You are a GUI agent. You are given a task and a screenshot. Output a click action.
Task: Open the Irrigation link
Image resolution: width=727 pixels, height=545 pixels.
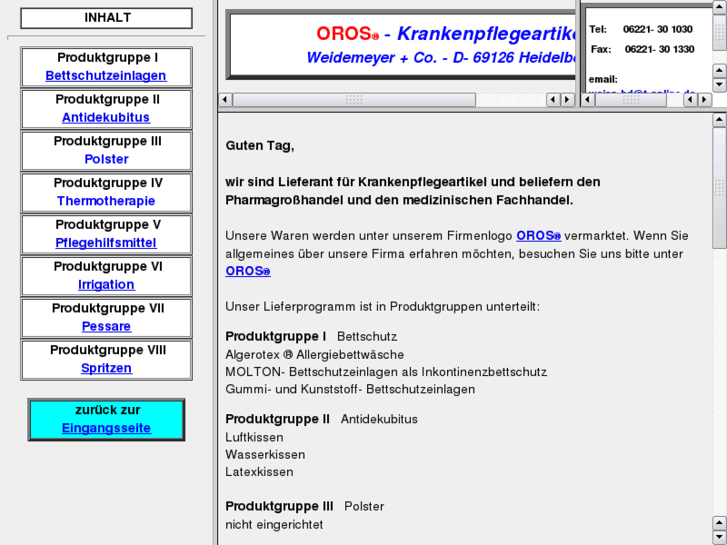click(106, 284)
